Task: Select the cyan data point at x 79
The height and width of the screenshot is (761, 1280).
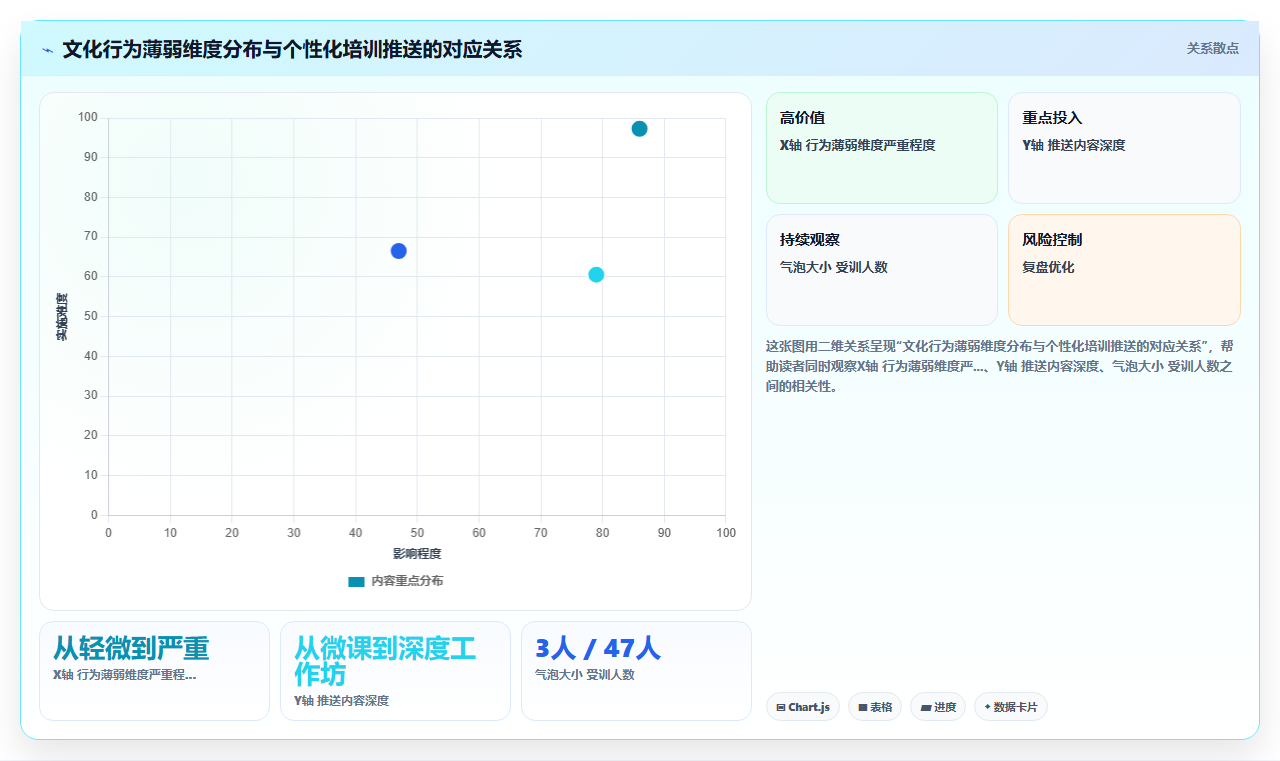Action: [x=596, y=275]
